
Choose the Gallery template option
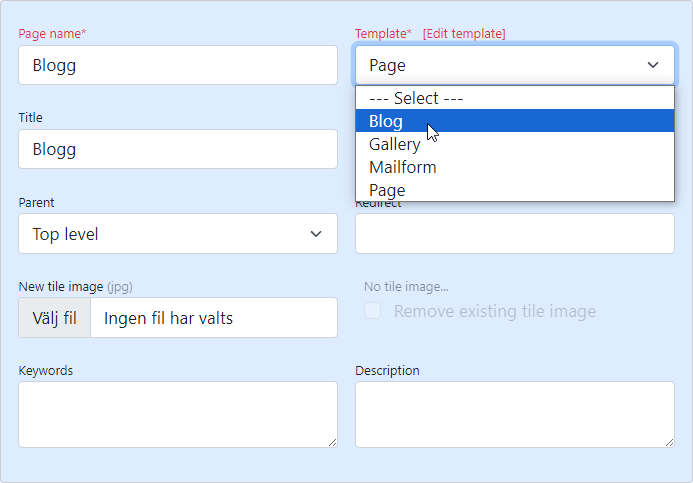click(394, 144)
